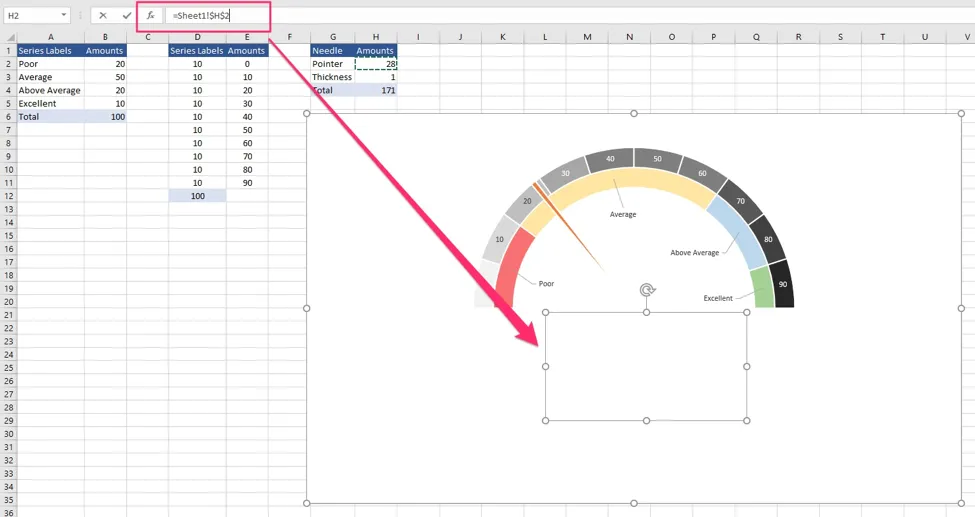Screen dimensions: 975x517
Task: Click the 'Pointer' cell
Action: 333,64
